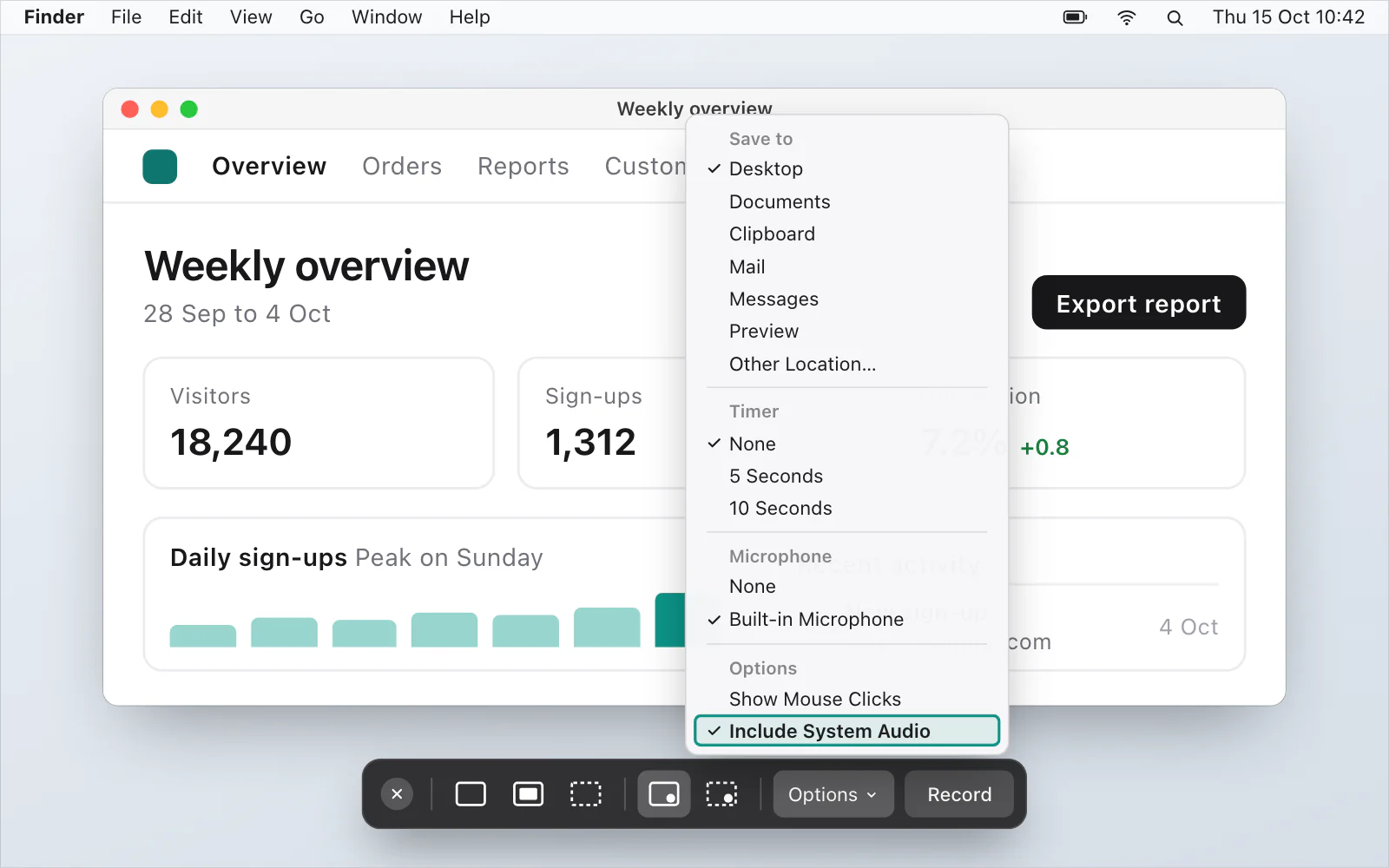This screenshot has height=868, width=1389.
Task: Save to Clipboard
Action: [x=846, y=234]
